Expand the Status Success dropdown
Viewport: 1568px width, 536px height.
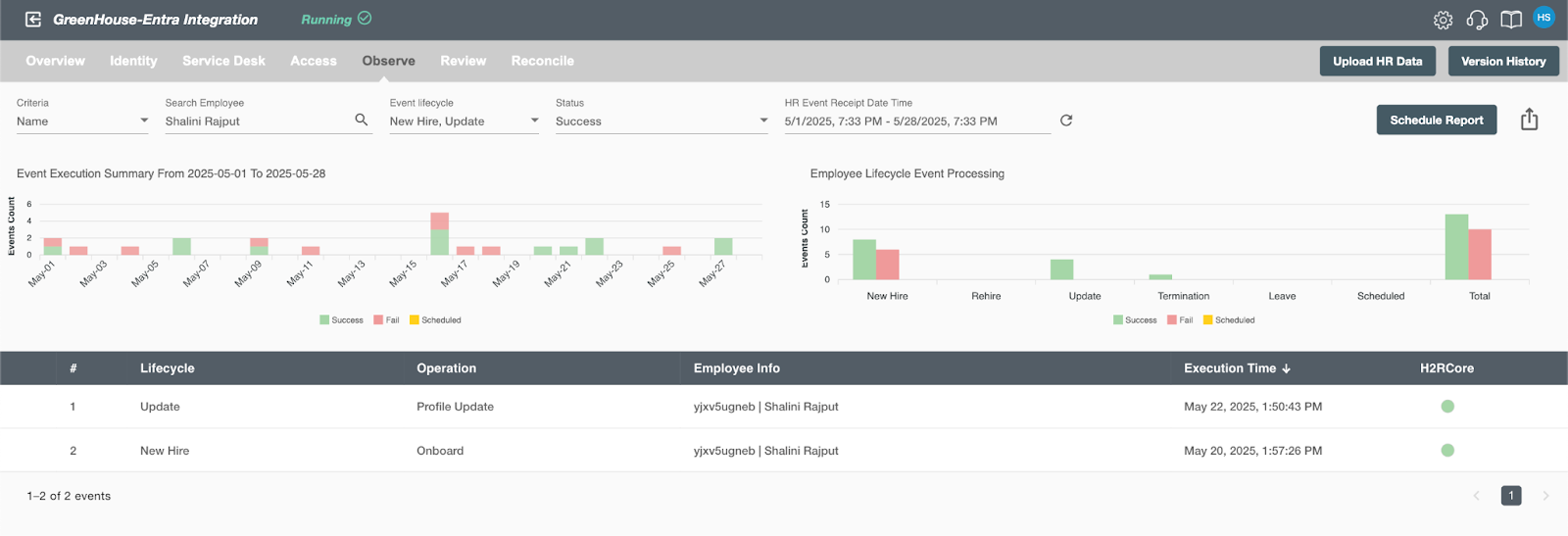pyautogui.click(x=661, y=122)
